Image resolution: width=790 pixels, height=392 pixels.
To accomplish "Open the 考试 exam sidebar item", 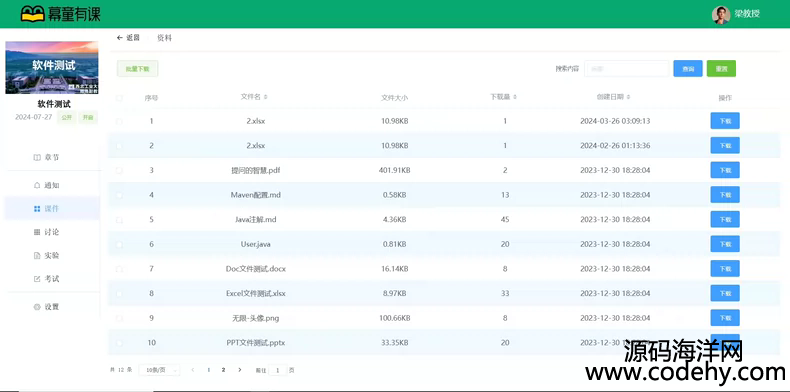I will tap(46, 279).
